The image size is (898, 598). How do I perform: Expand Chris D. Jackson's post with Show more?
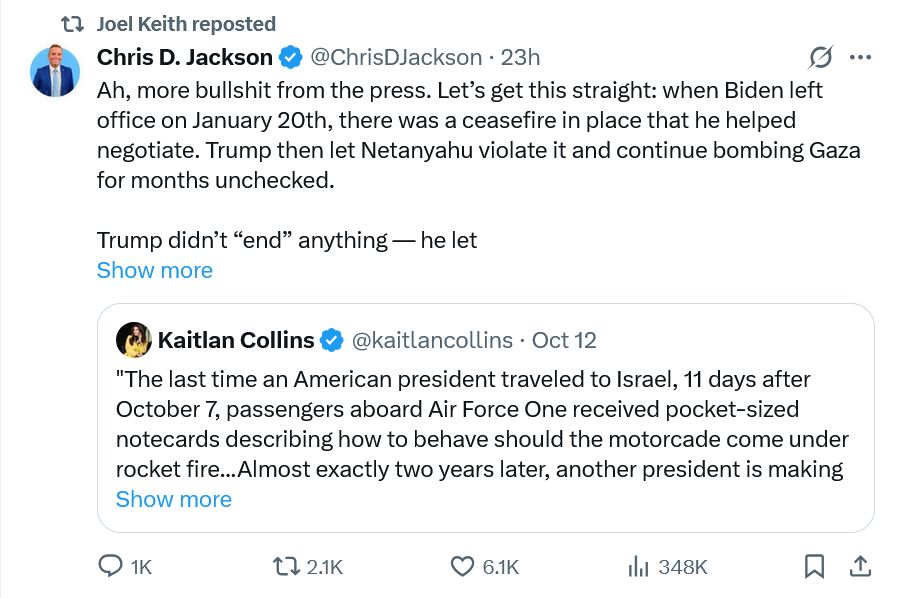[154, 270]
